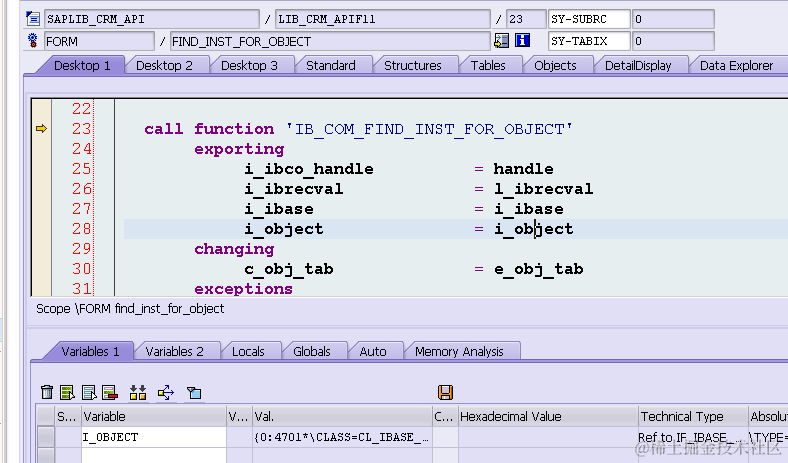Switch to the Data Explorer tab
Image resolution: width=788 pixels, height=463 pixels.
click(736, 65)
